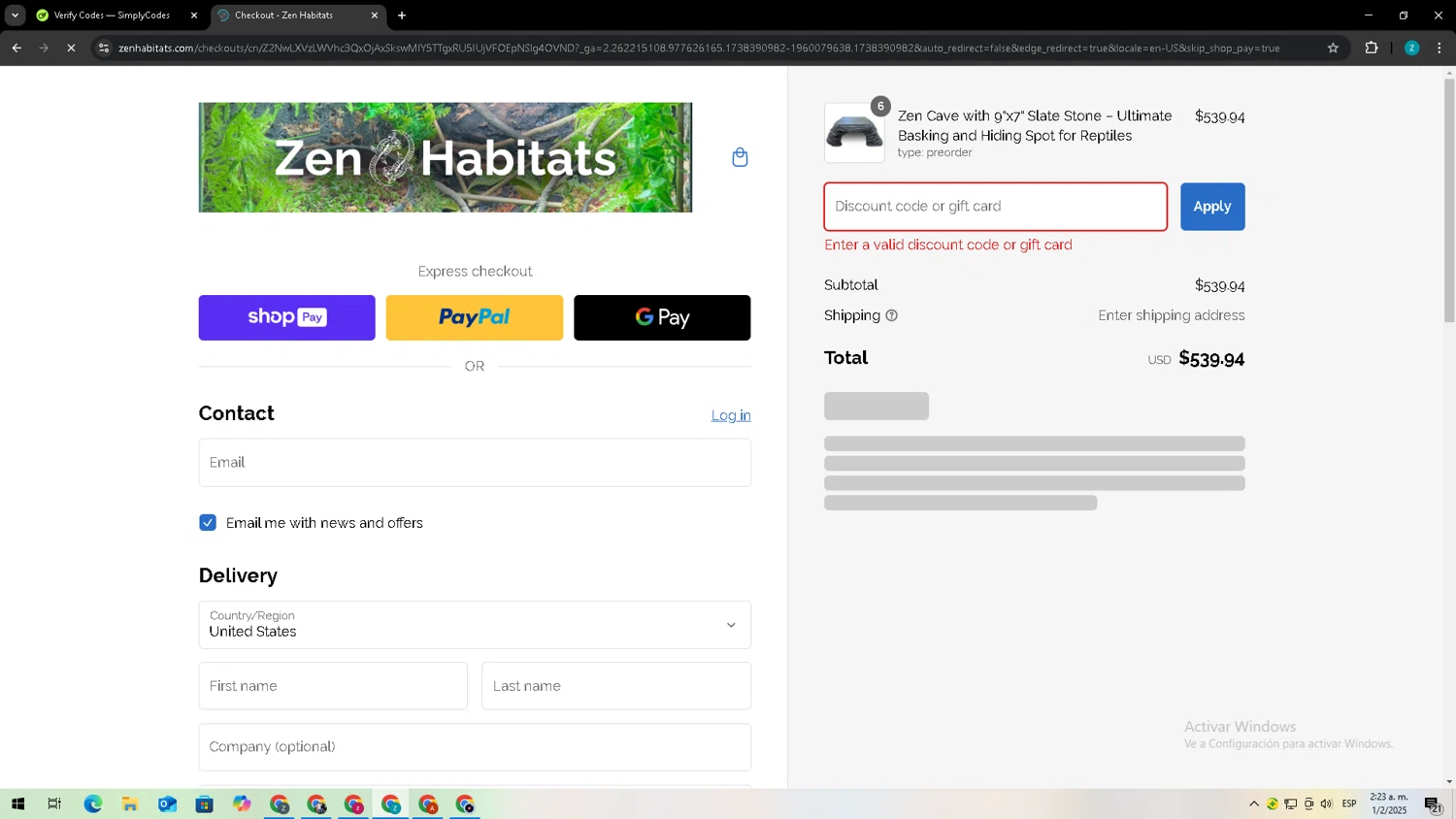The height and width of the screenshot is (819, 1456).
Task: Focus the First name field
Action: [333, 686]
